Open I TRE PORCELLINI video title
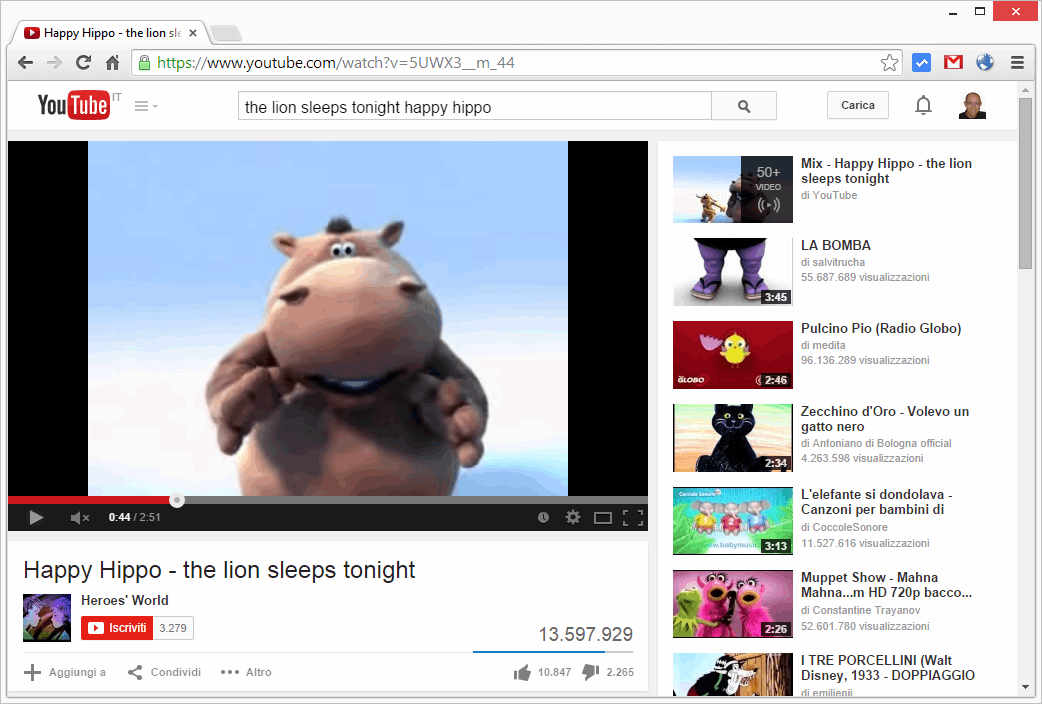This screenshot has height=704, width=1042. pyautogui.click(x=887, y=667)
